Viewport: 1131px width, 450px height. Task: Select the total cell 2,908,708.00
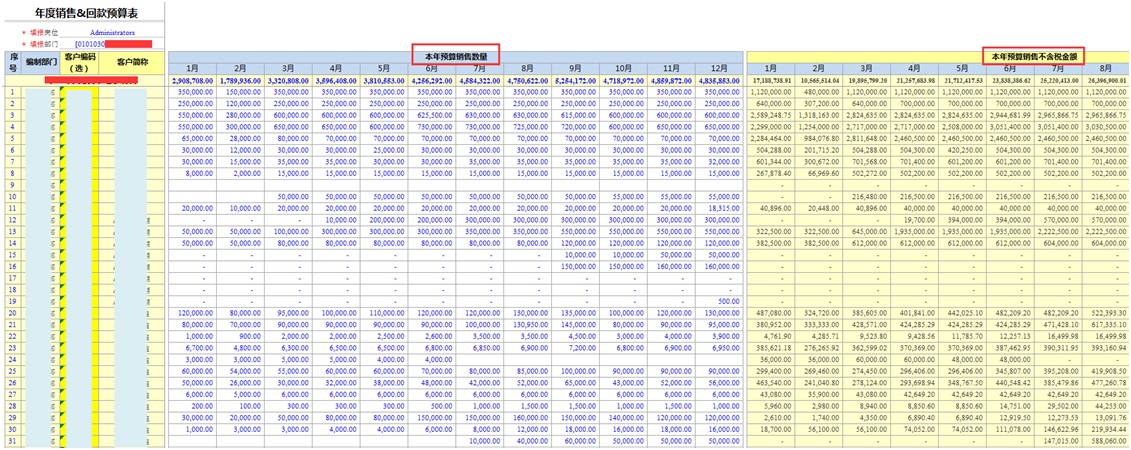pos(192,80)
